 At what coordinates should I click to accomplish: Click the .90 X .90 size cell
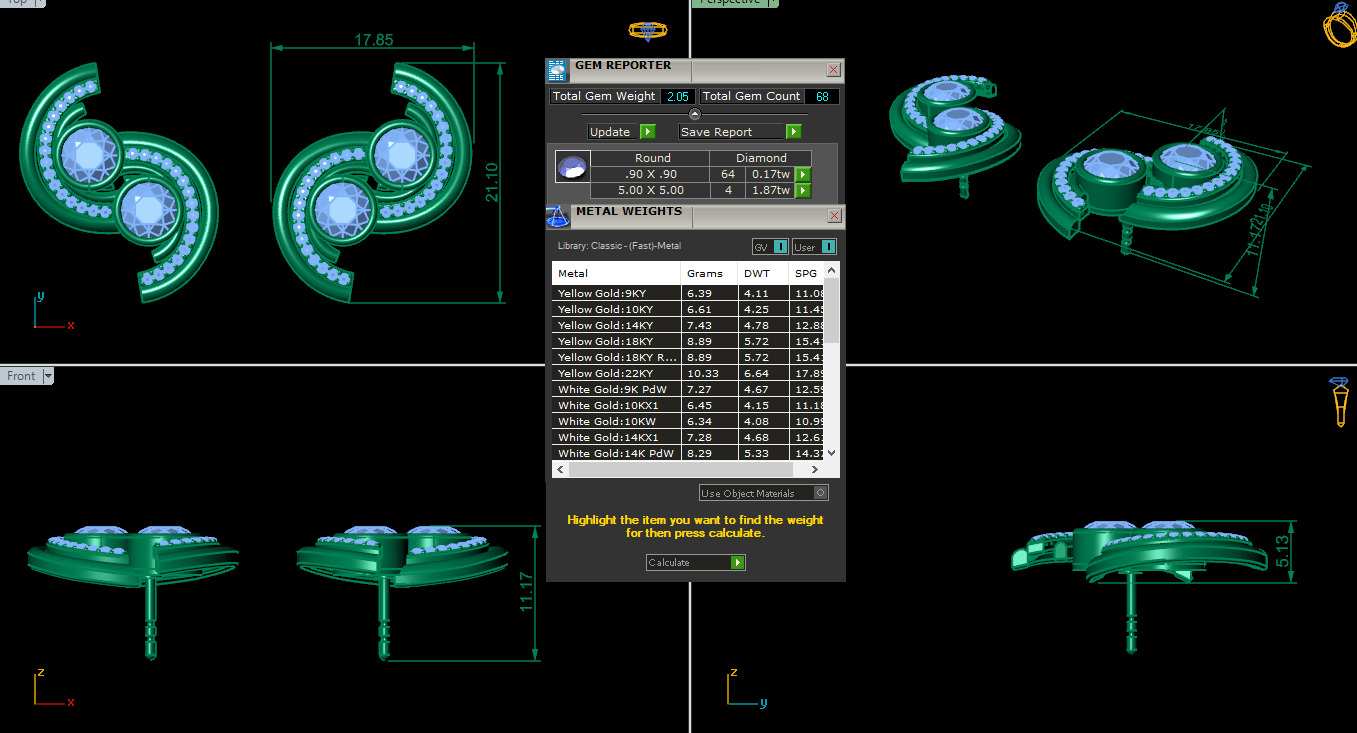coord(650,175)
